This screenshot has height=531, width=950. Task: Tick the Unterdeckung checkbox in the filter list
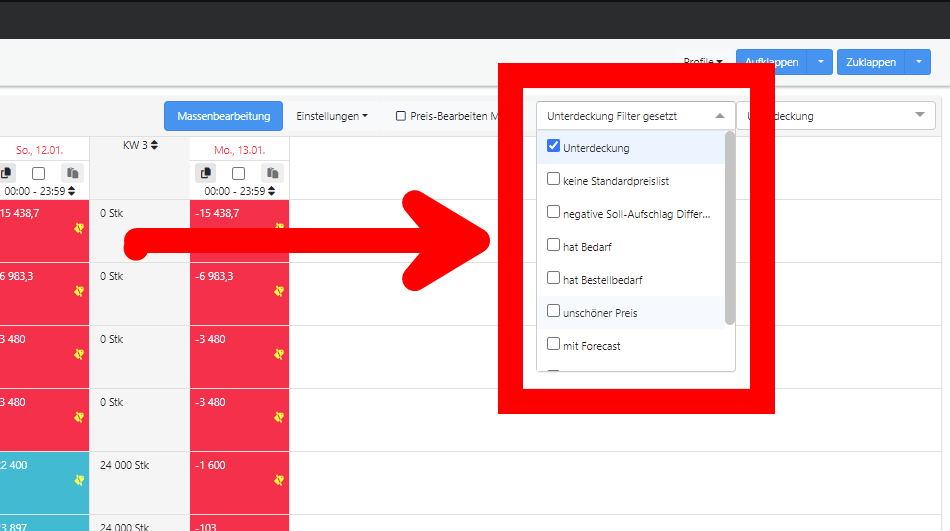[553, 146]
